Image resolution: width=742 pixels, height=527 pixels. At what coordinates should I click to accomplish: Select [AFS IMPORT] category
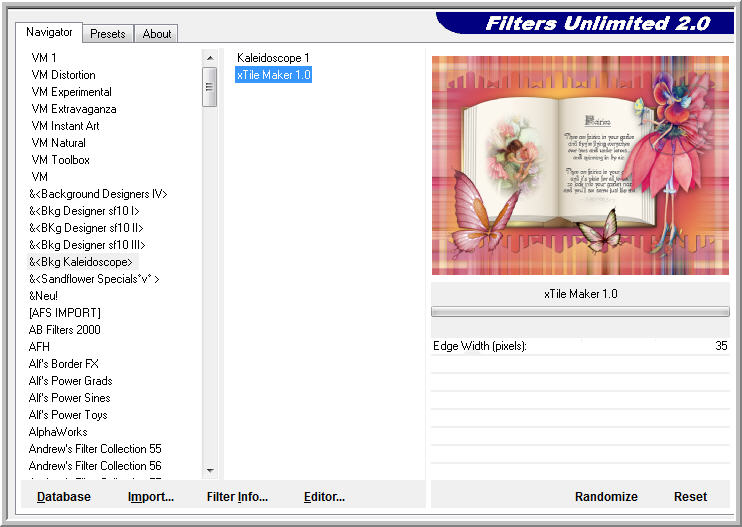pos(65,313)
